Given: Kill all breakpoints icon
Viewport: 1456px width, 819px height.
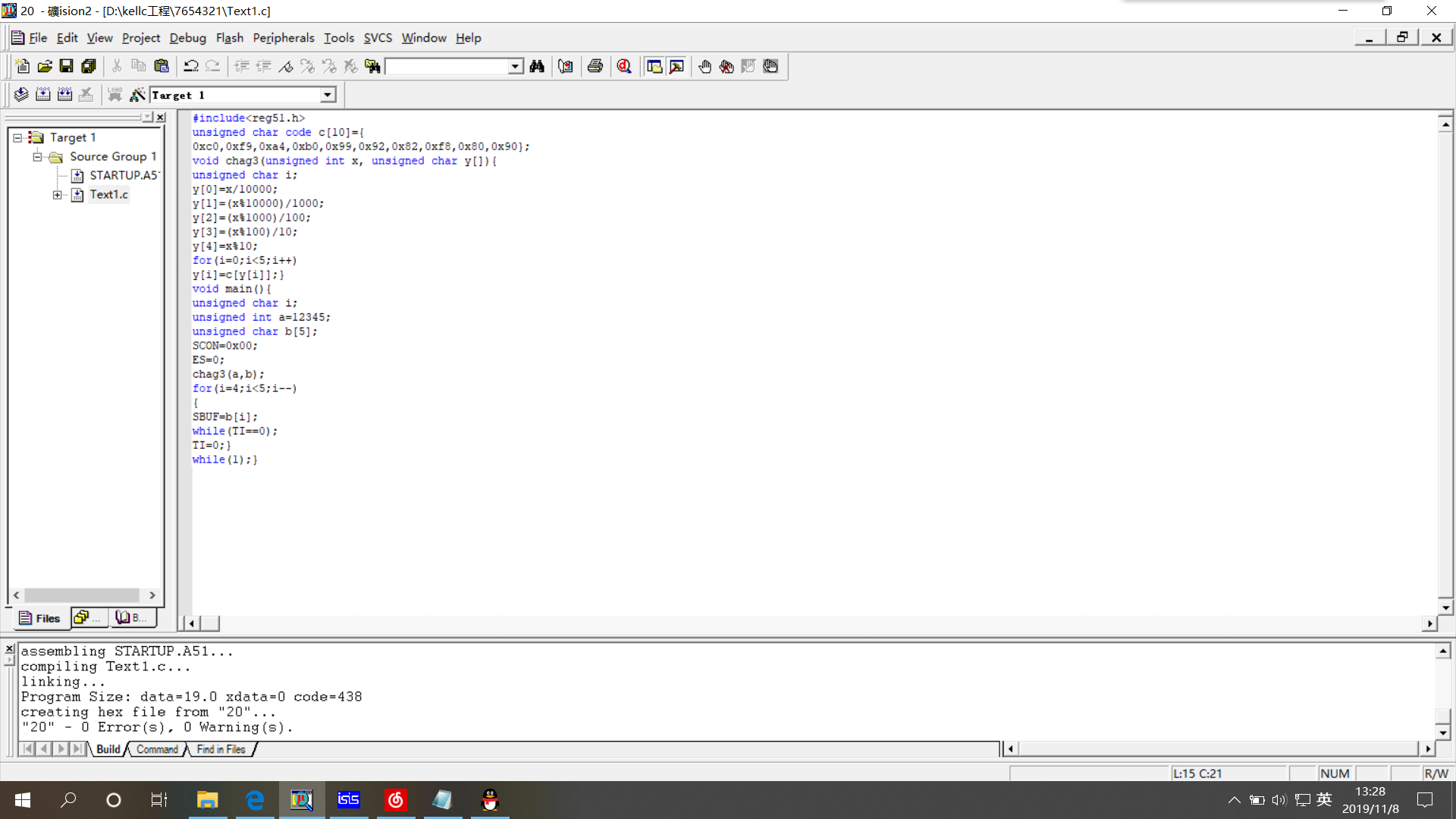Looking at the screenshot, I should (726, 67).
